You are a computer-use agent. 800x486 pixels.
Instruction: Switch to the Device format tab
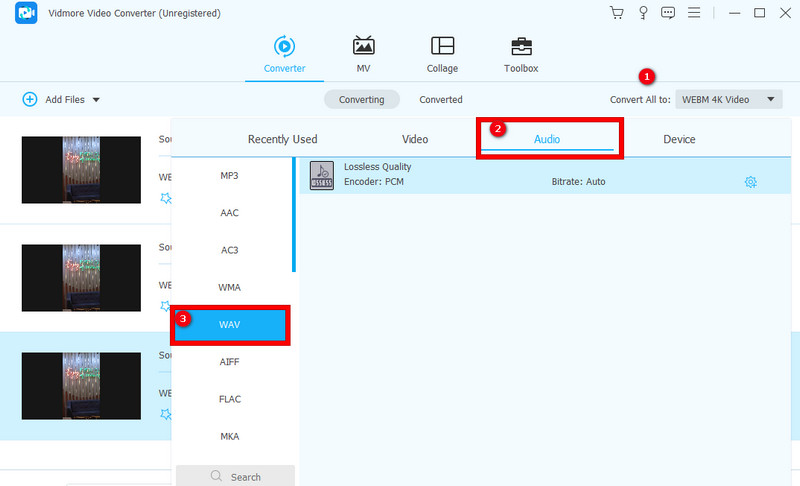[679, 139]
